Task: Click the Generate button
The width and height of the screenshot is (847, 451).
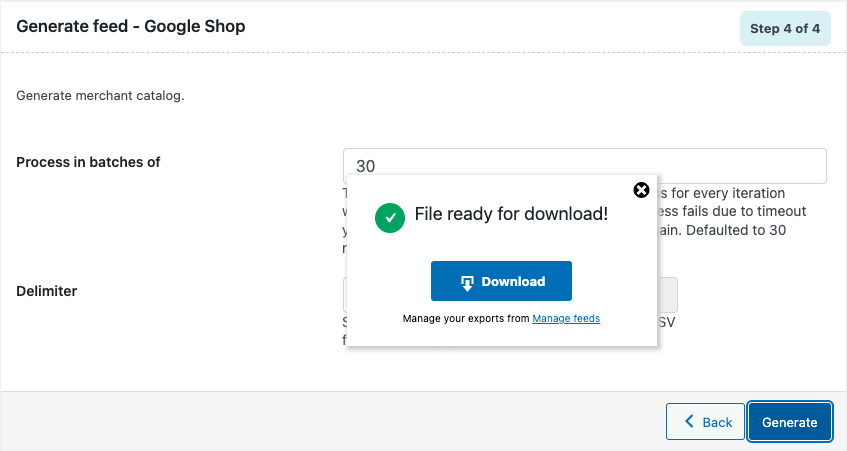Action: click(x=790, y=422)
